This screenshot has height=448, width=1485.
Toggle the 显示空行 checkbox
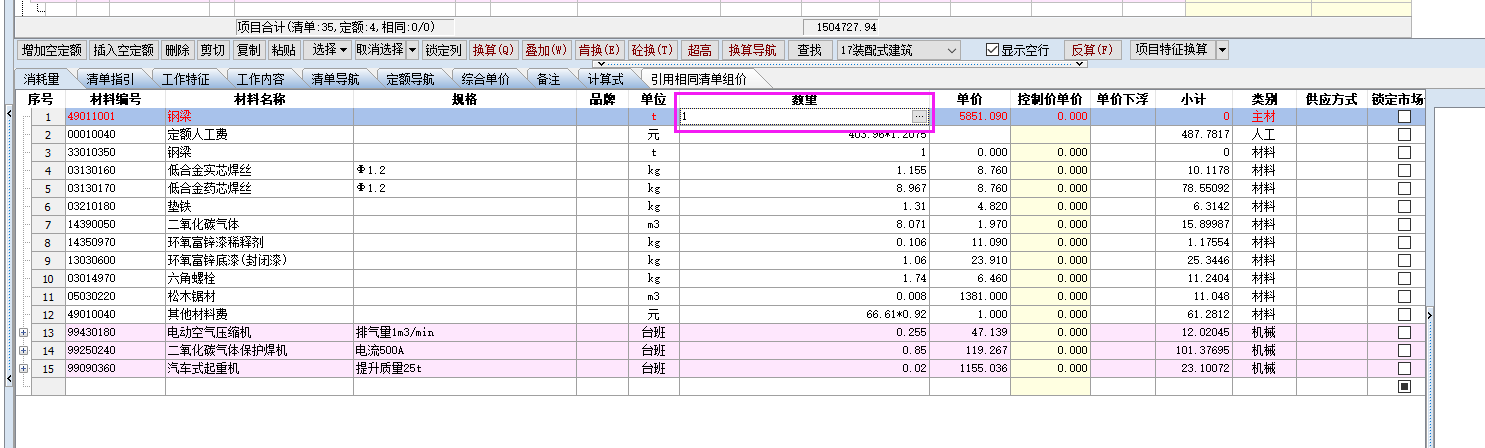click(x=992, y=50)
